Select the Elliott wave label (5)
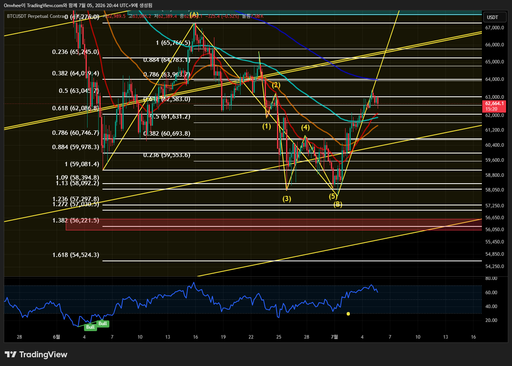 (333, 196)
